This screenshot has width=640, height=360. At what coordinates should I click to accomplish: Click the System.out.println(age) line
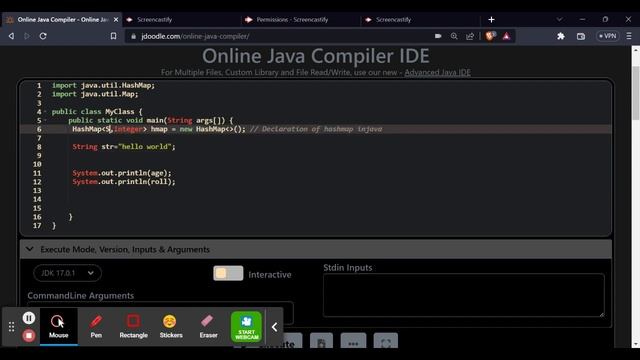[x=122, y=173]
